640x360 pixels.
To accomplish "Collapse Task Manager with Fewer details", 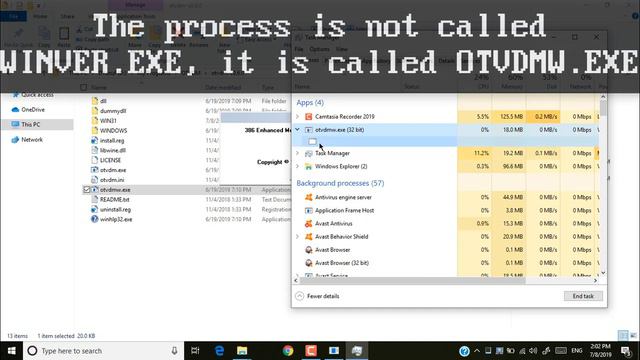I will tap(318, 296).
